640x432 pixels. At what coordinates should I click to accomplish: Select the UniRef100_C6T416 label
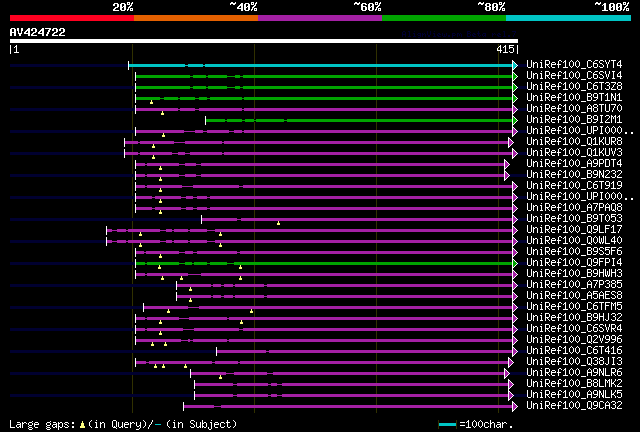coord(574,351)
